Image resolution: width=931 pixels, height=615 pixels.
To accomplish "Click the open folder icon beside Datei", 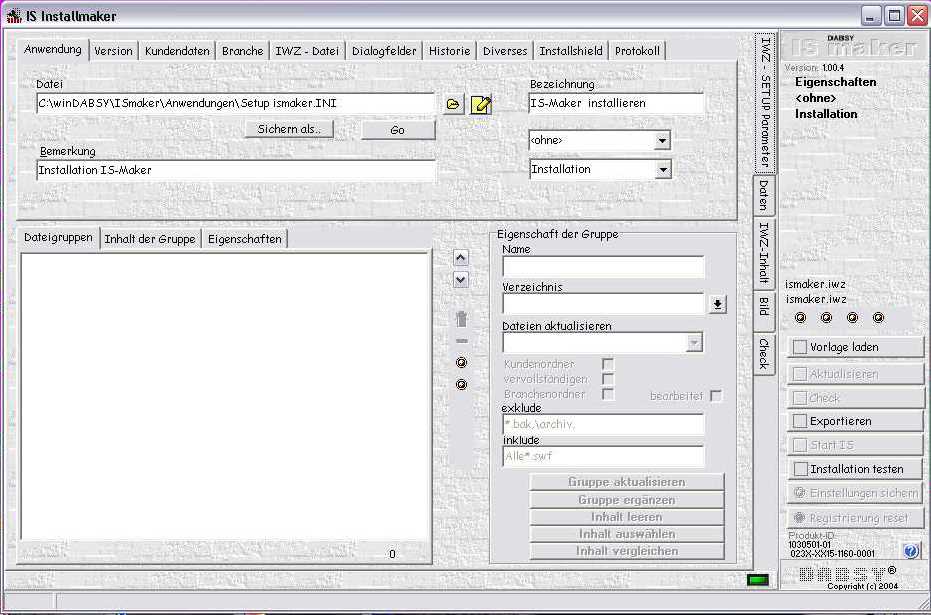I will coord(453,104).
